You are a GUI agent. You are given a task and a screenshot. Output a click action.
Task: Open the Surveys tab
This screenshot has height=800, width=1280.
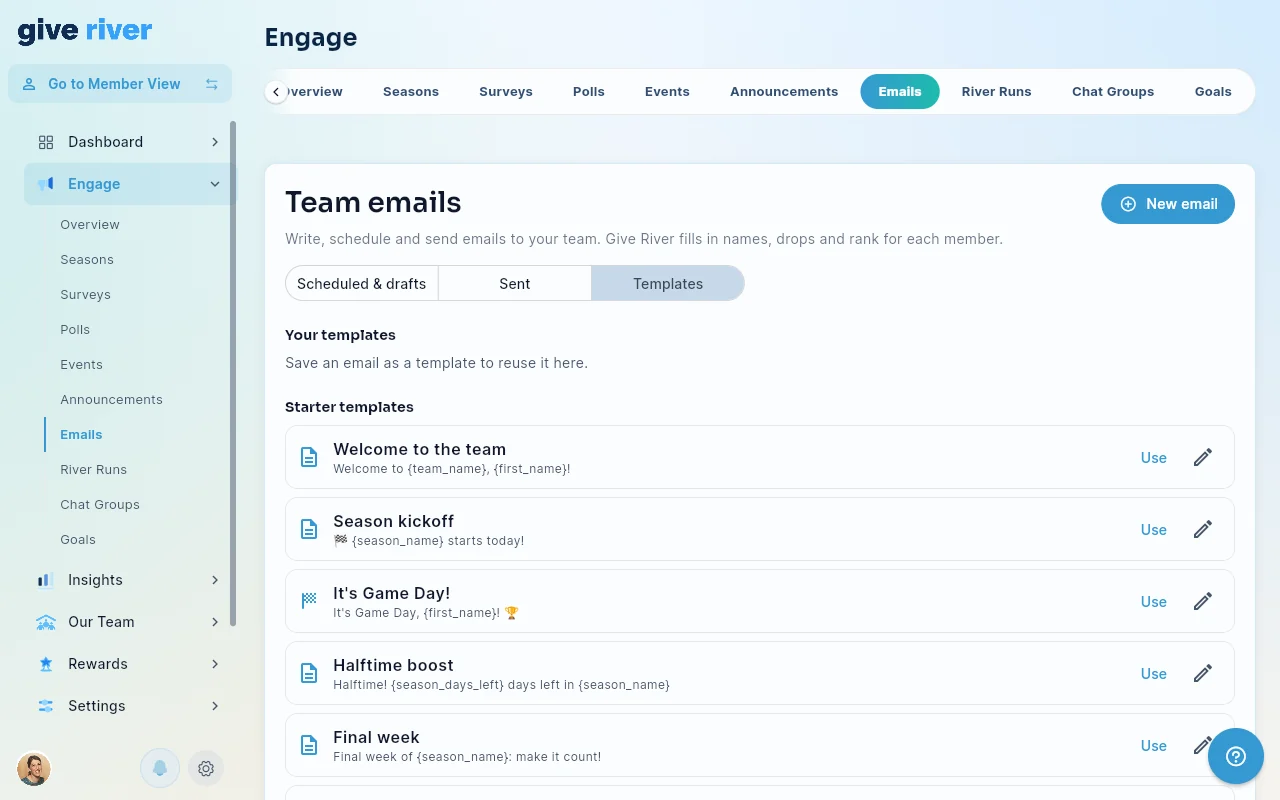506,91
